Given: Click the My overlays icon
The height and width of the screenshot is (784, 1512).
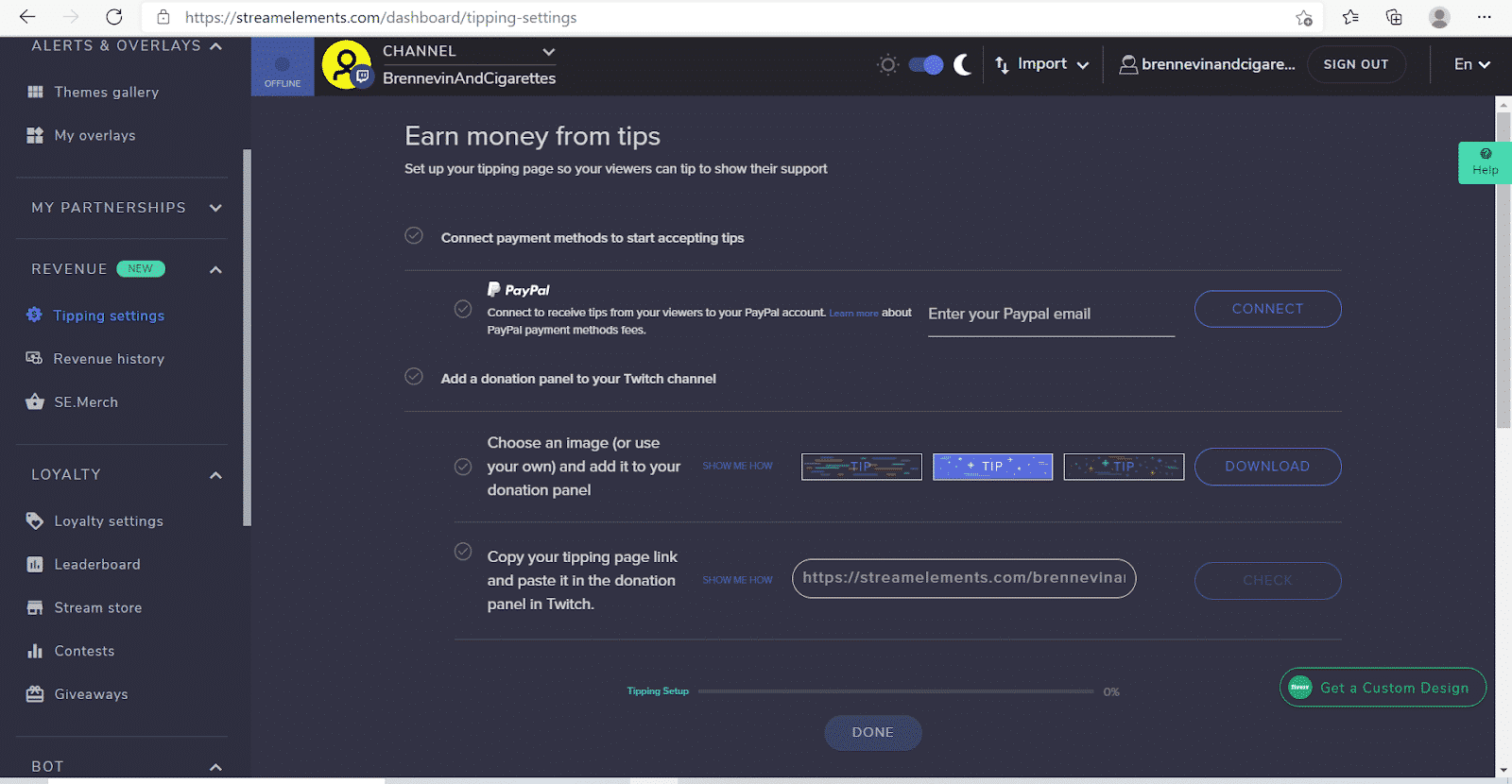Looking at the screenshot, I should coord(35,135).
